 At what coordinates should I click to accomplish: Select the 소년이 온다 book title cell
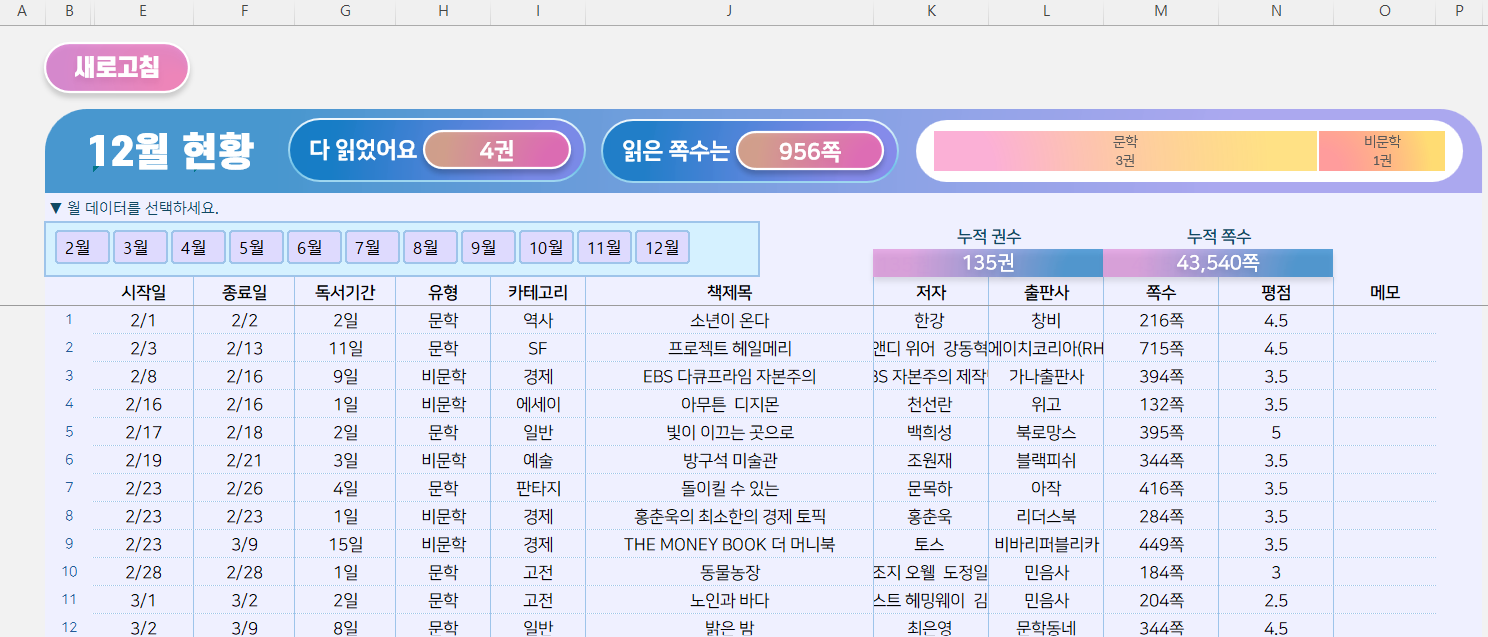729,321
